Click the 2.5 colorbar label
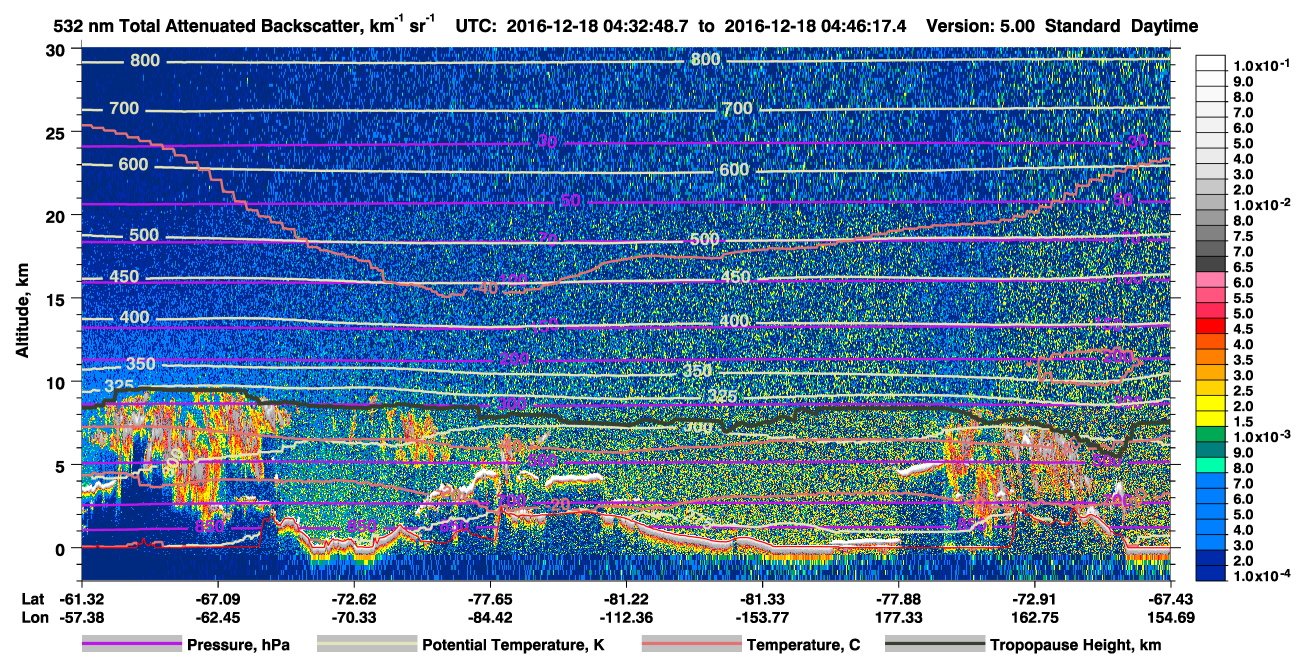This screenshot has height=667, width=1300. click(x=1241, y=392)
